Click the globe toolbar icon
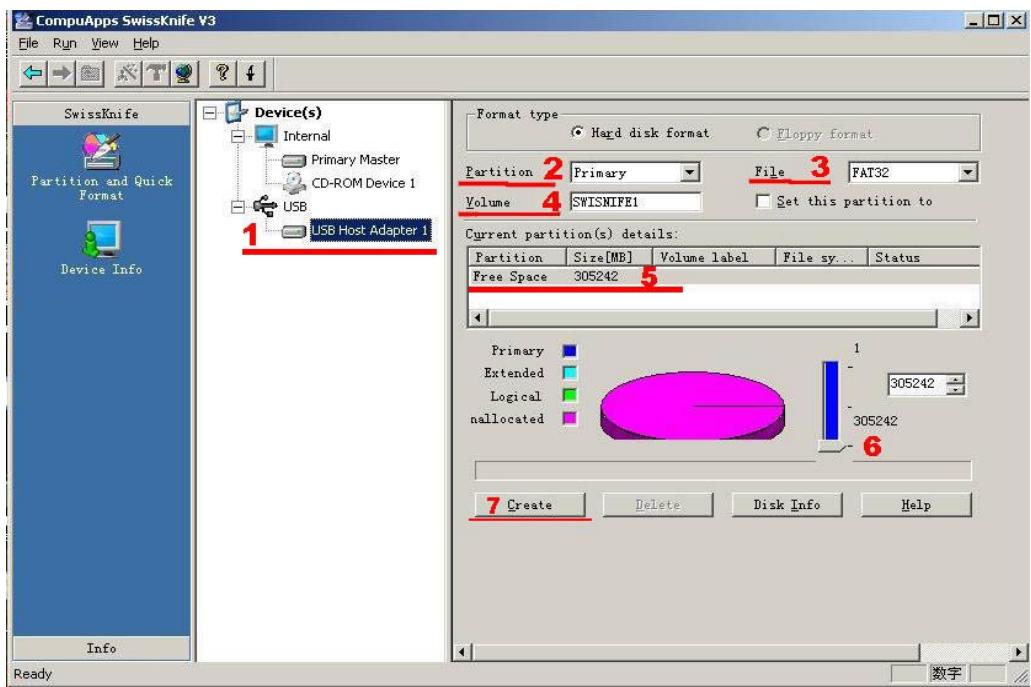This screenshot has width=1031, height=687. [184, 73]
